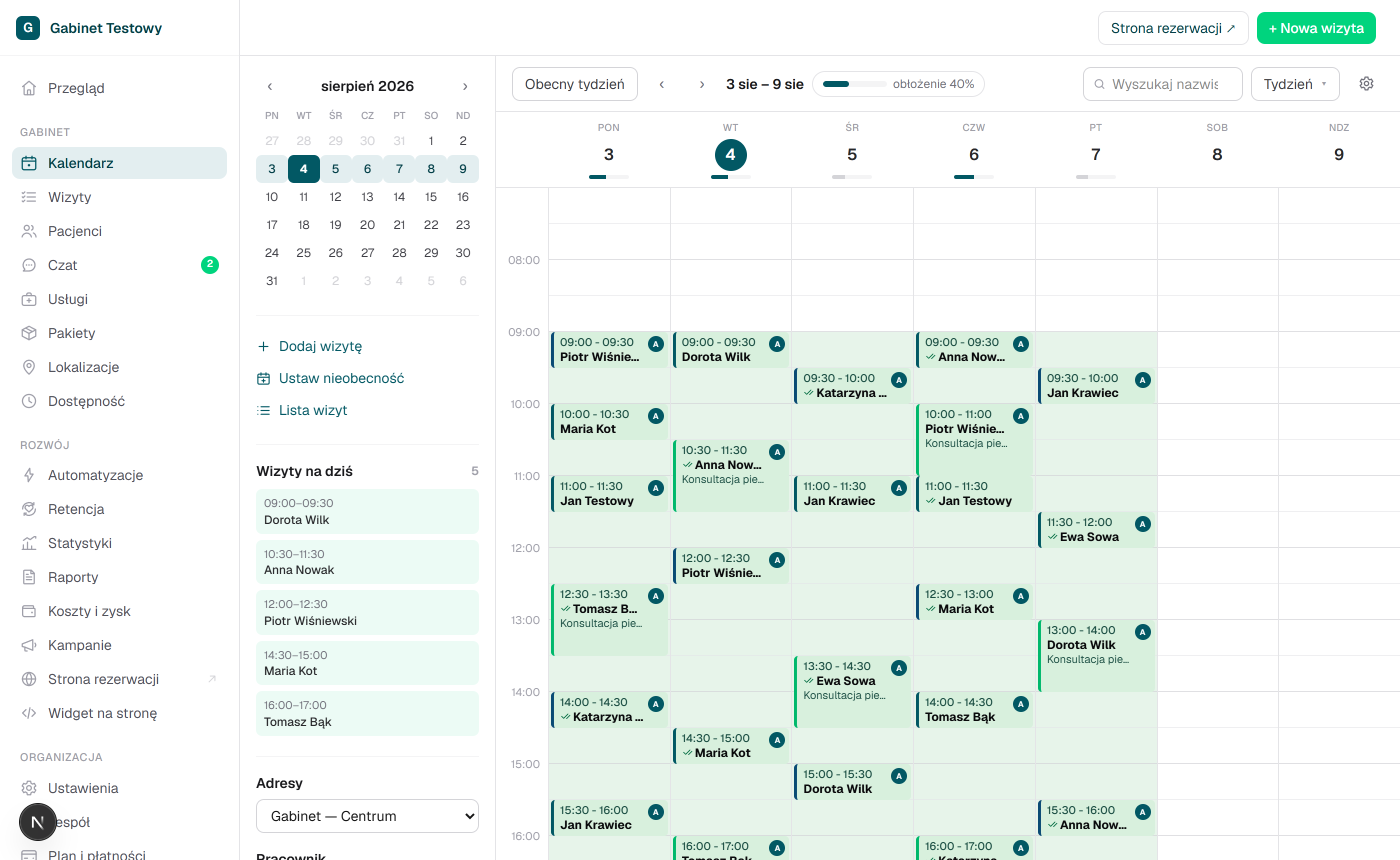
Task: Click the Strona rezerwacji globe icon
Action: tap(29, 679)
